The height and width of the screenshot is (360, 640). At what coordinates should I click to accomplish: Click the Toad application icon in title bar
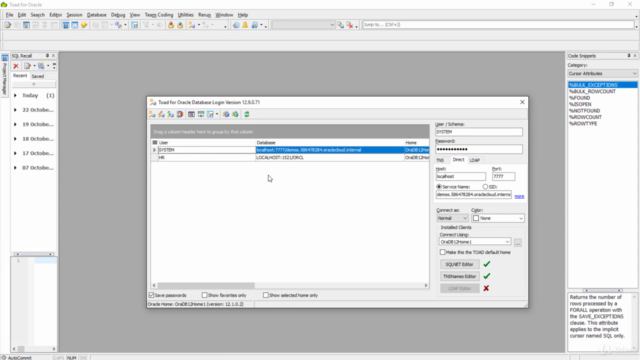pos(4,4)
